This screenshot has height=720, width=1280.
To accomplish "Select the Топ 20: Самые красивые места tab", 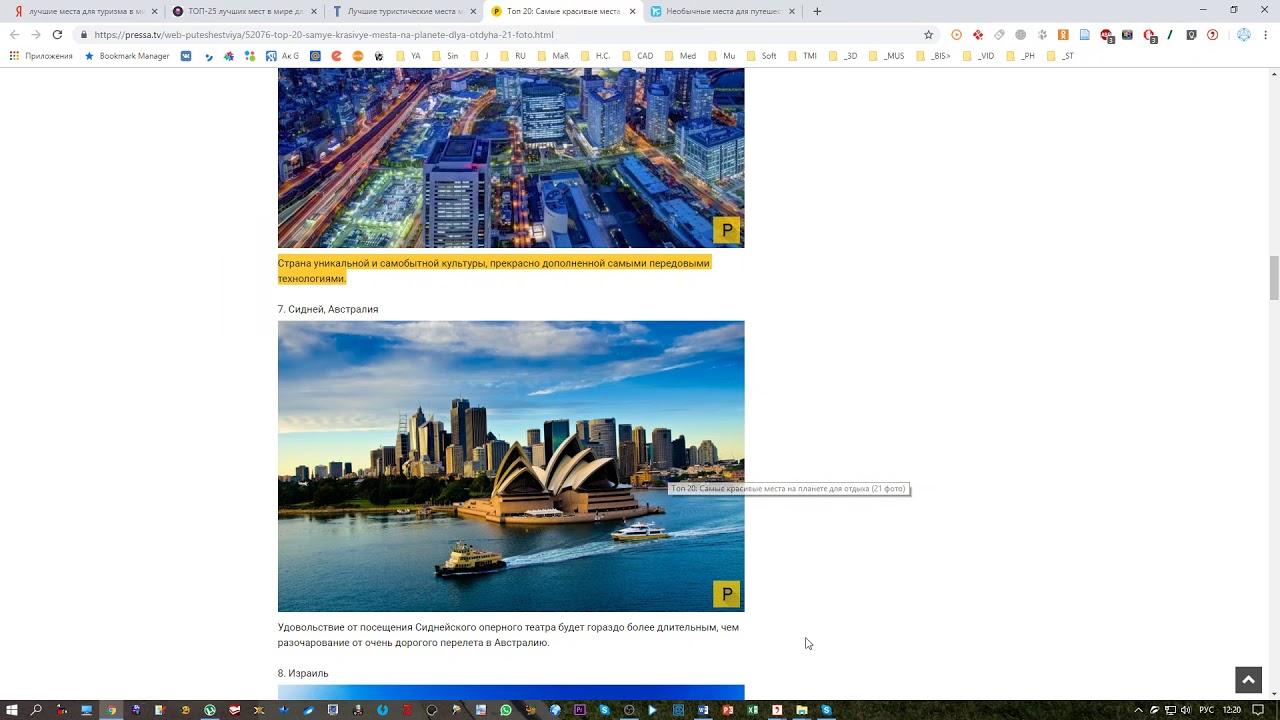I will (x=562, y=11).
